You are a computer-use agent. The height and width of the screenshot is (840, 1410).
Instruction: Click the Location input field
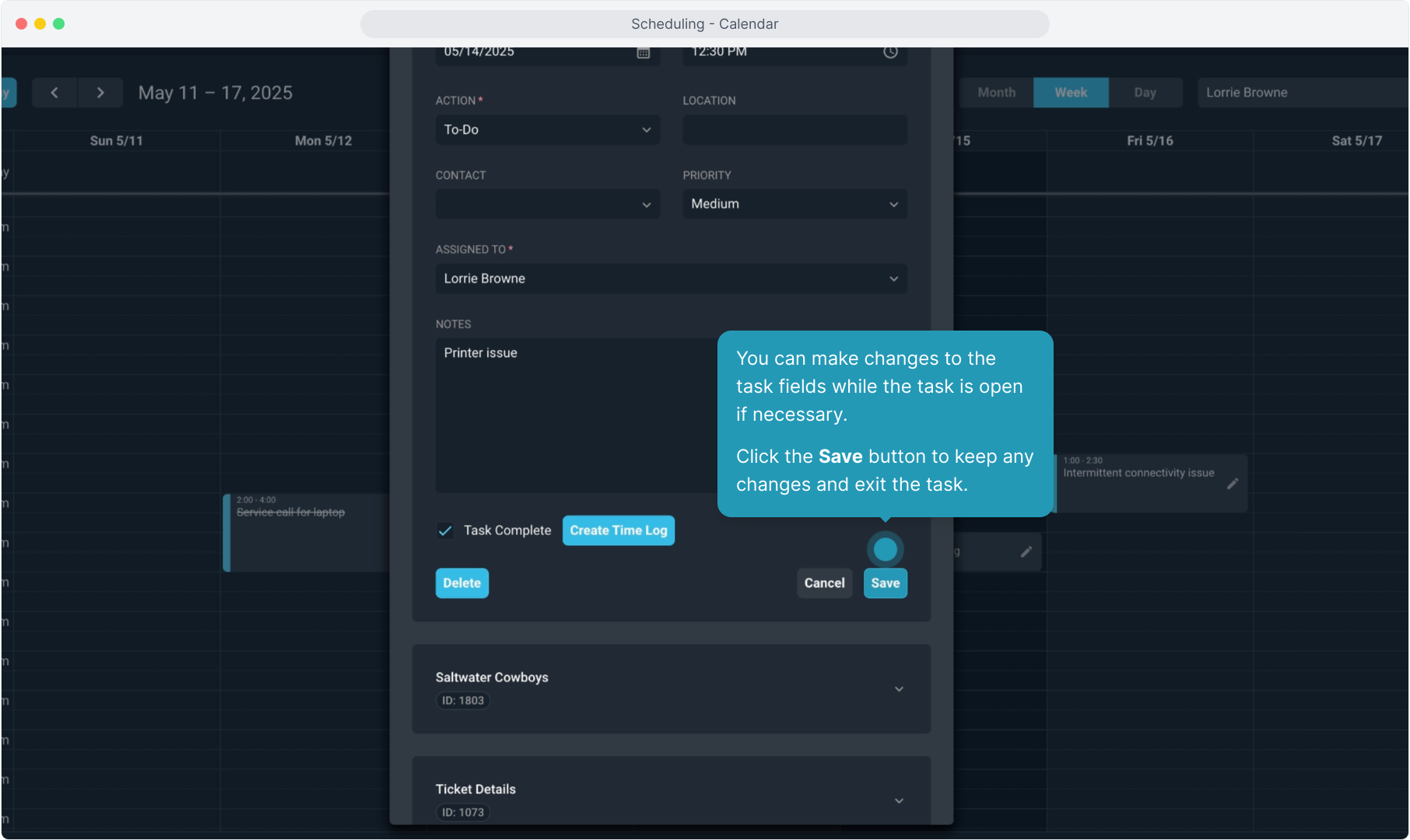pos(795,130)
